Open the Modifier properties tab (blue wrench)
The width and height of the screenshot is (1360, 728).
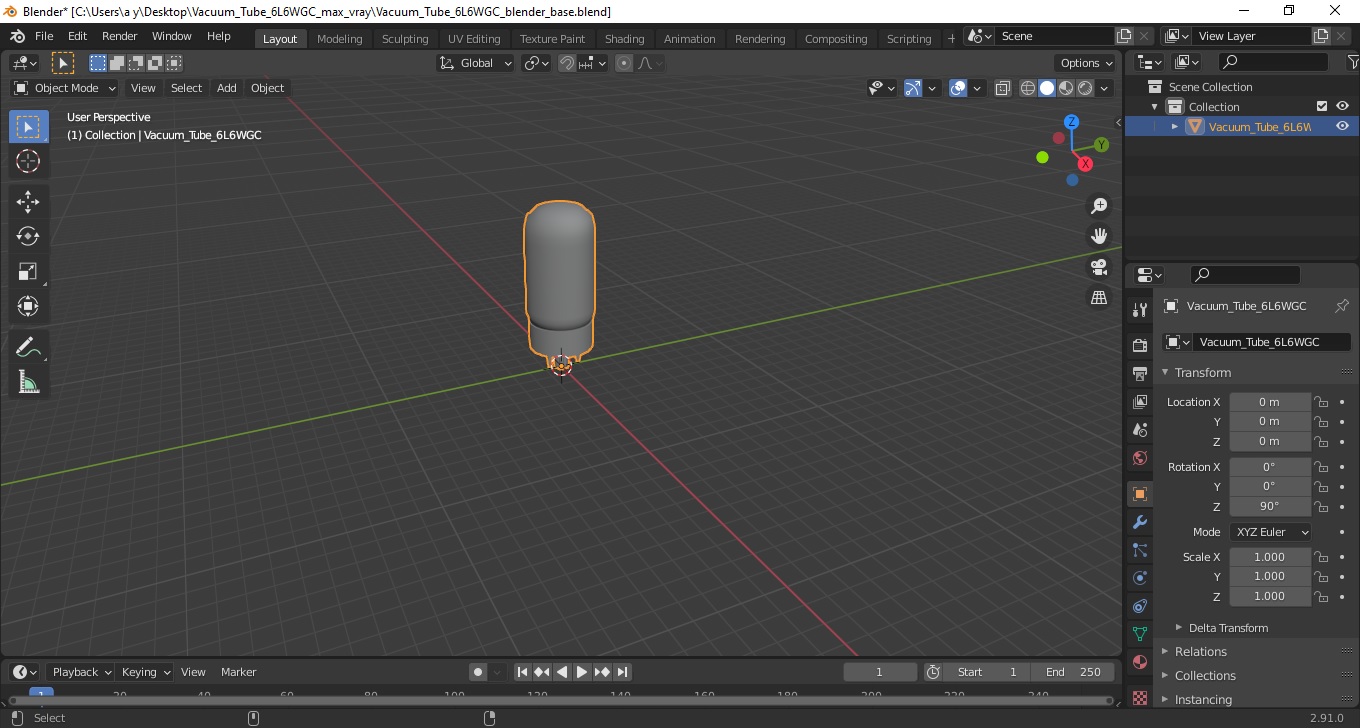coord(1140,522)
